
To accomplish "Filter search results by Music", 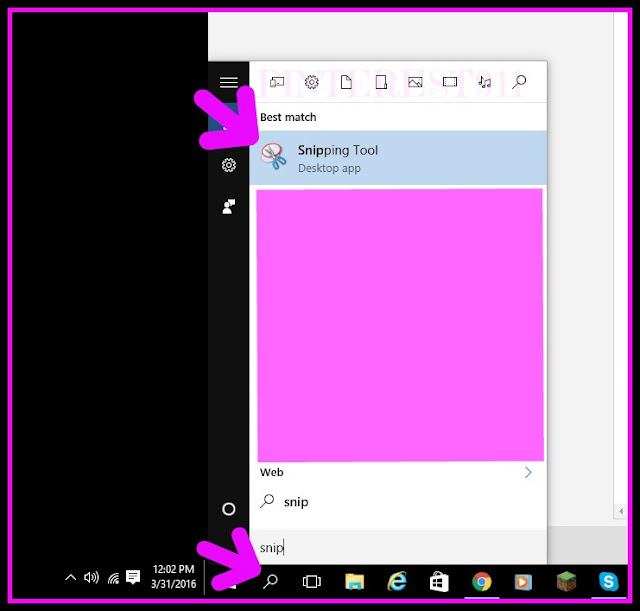I will coord(484,82).
